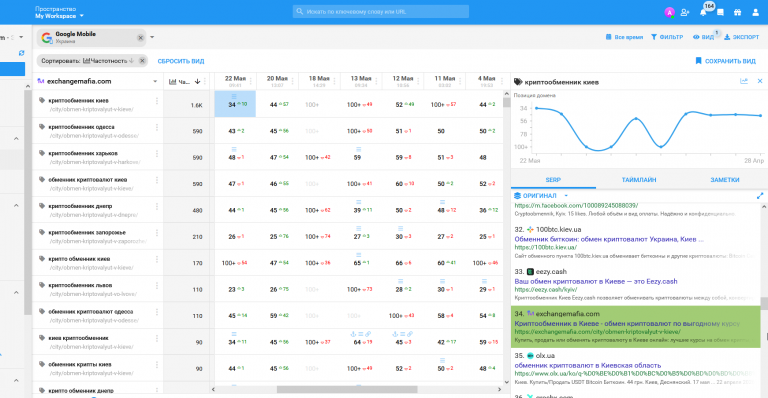Open highlighted exchangemafia.com SERP result
Viewport: 768px width, 398px height.
point(635,327)
